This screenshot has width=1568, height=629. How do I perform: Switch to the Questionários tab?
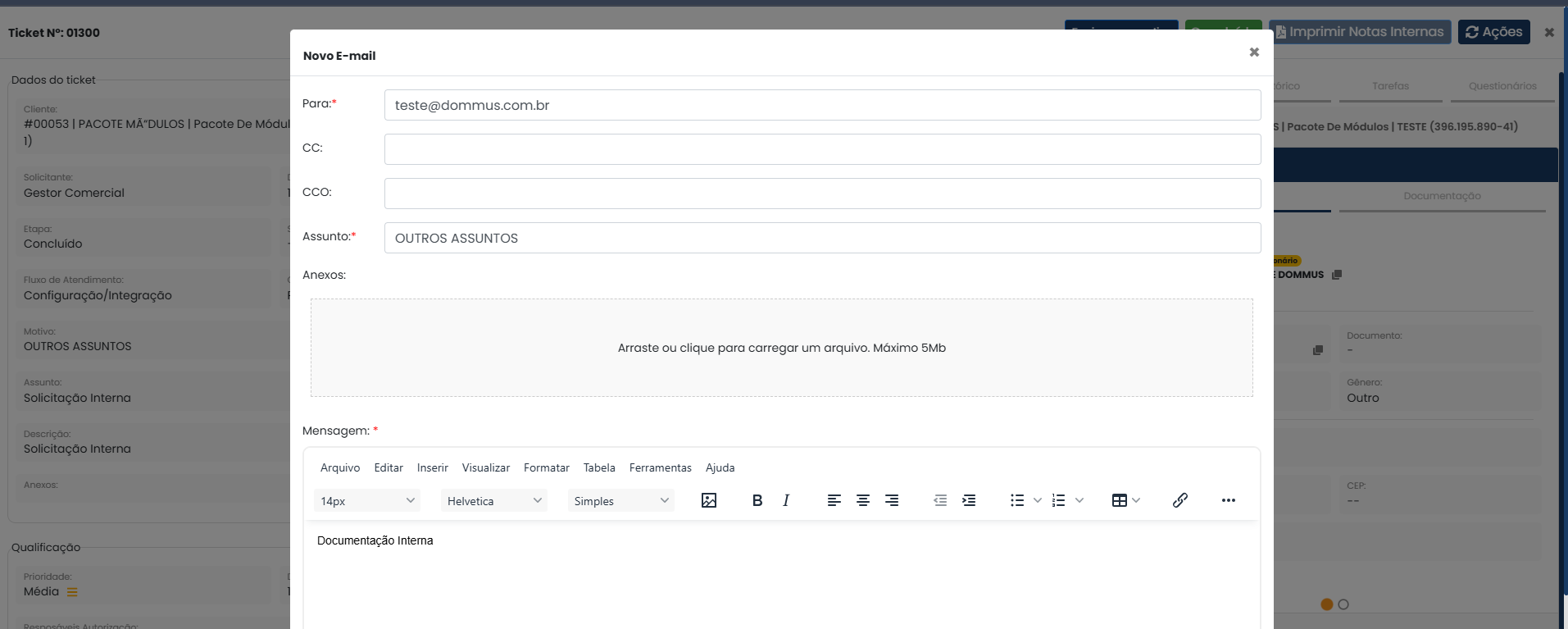click(1502, 86)
